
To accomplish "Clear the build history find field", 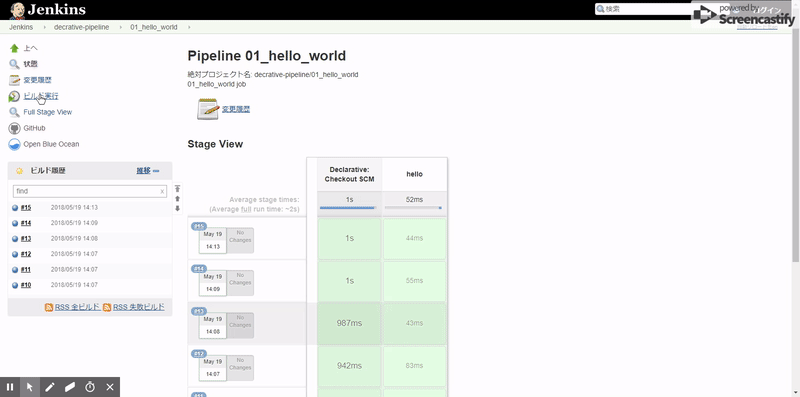I will (162, 191).
